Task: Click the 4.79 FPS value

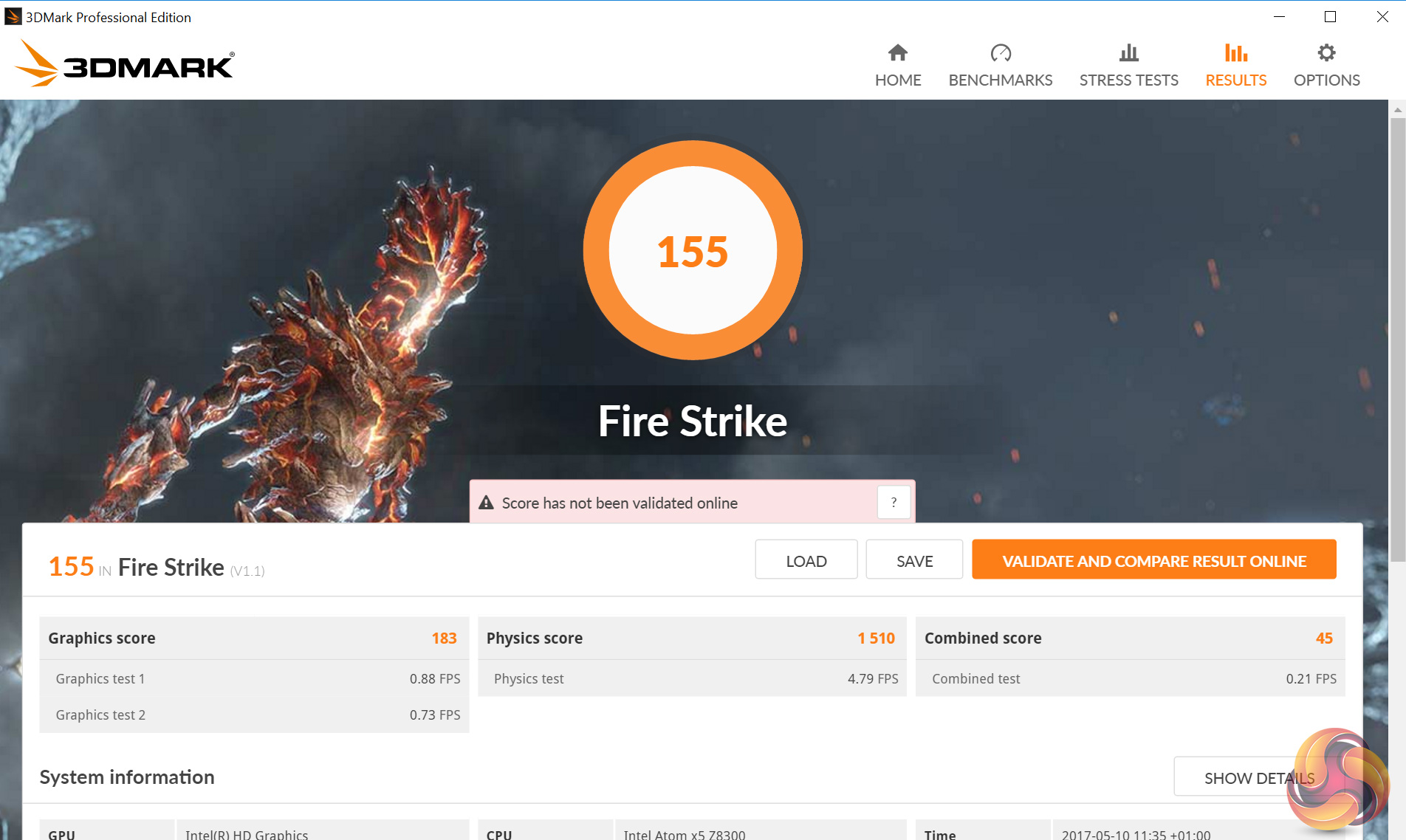Action: click(873, 678)
